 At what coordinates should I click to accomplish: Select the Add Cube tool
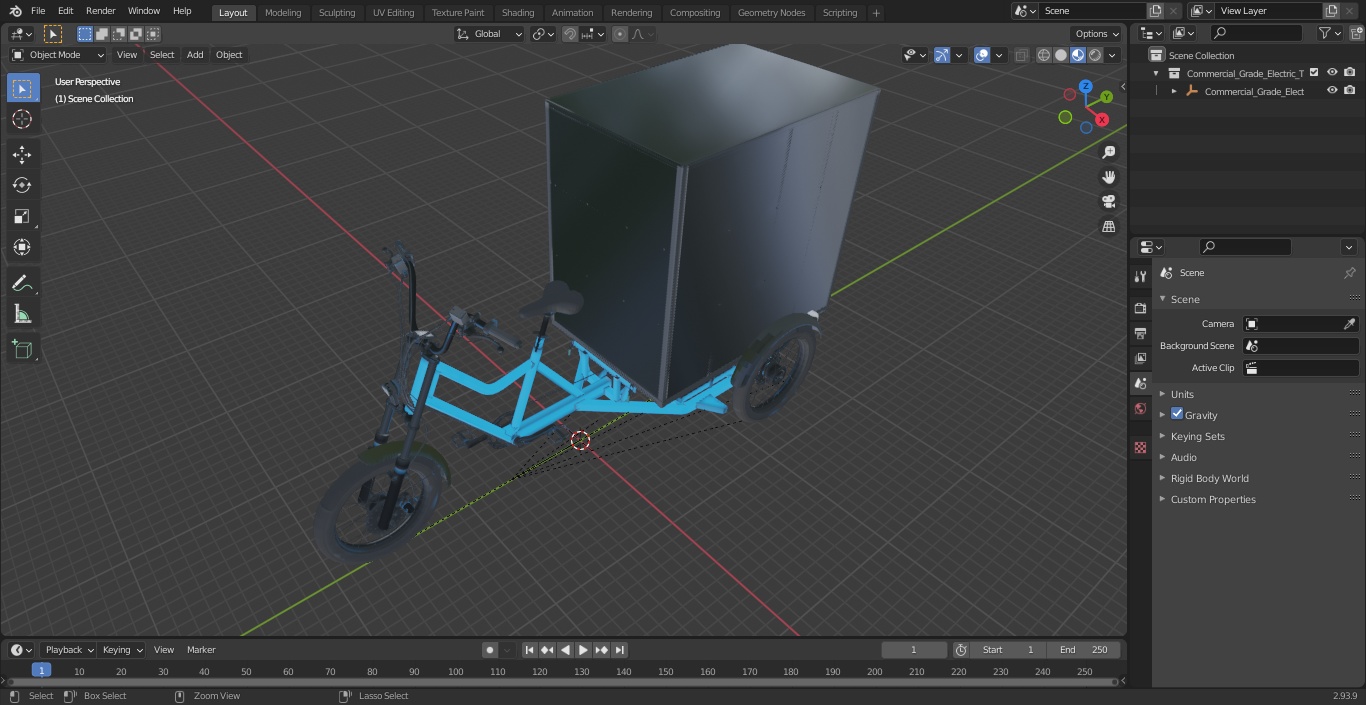point(22,349)
